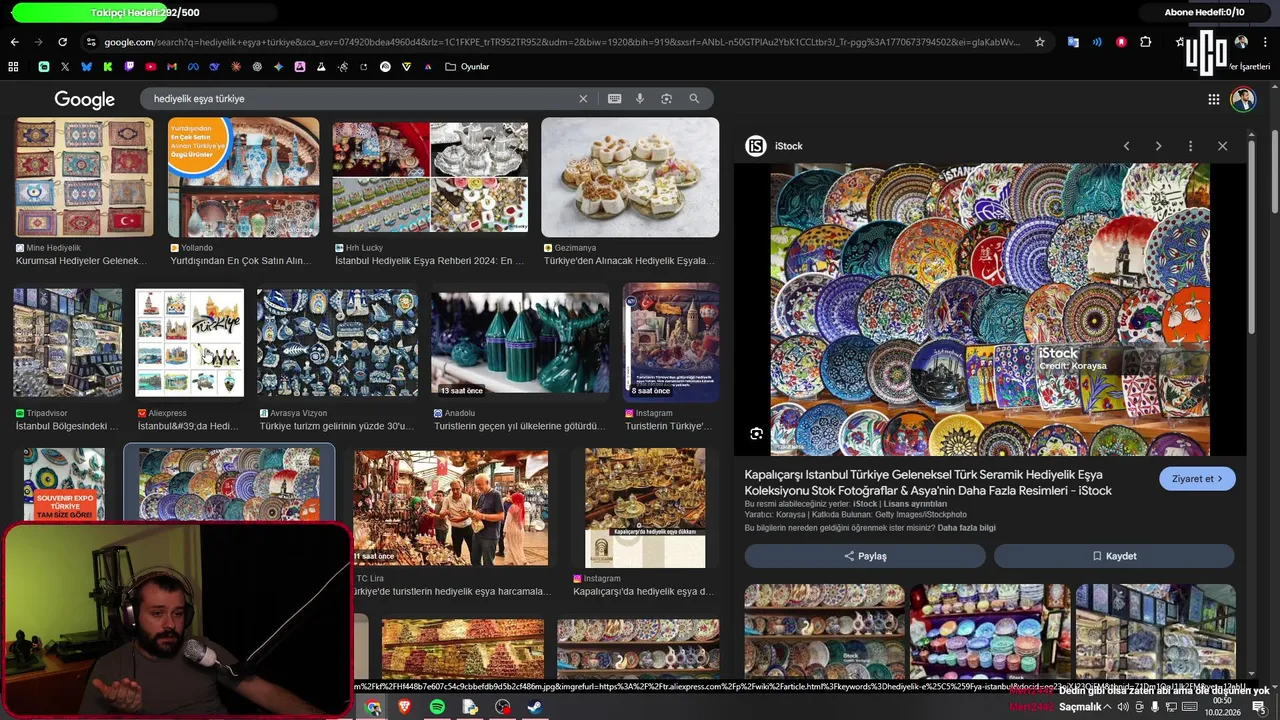Open the Meta bookmark
Viewport: 1280px width, 720px height.
[x=193, y=67]
